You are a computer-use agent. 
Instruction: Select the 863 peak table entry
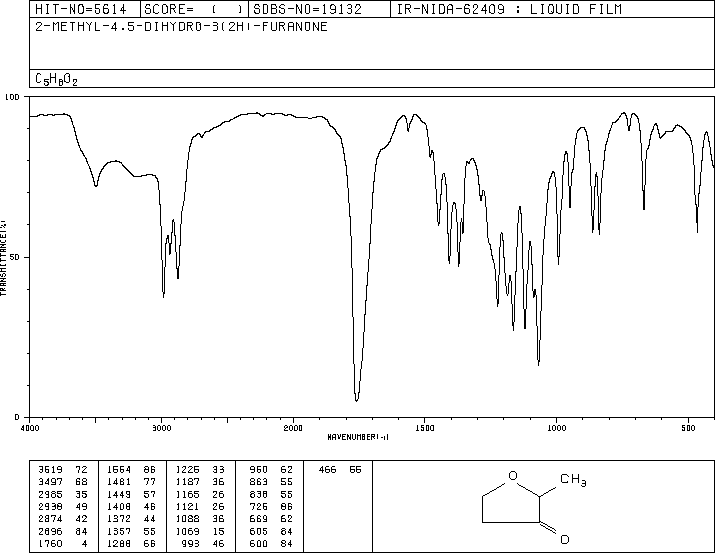pos(271,482)
